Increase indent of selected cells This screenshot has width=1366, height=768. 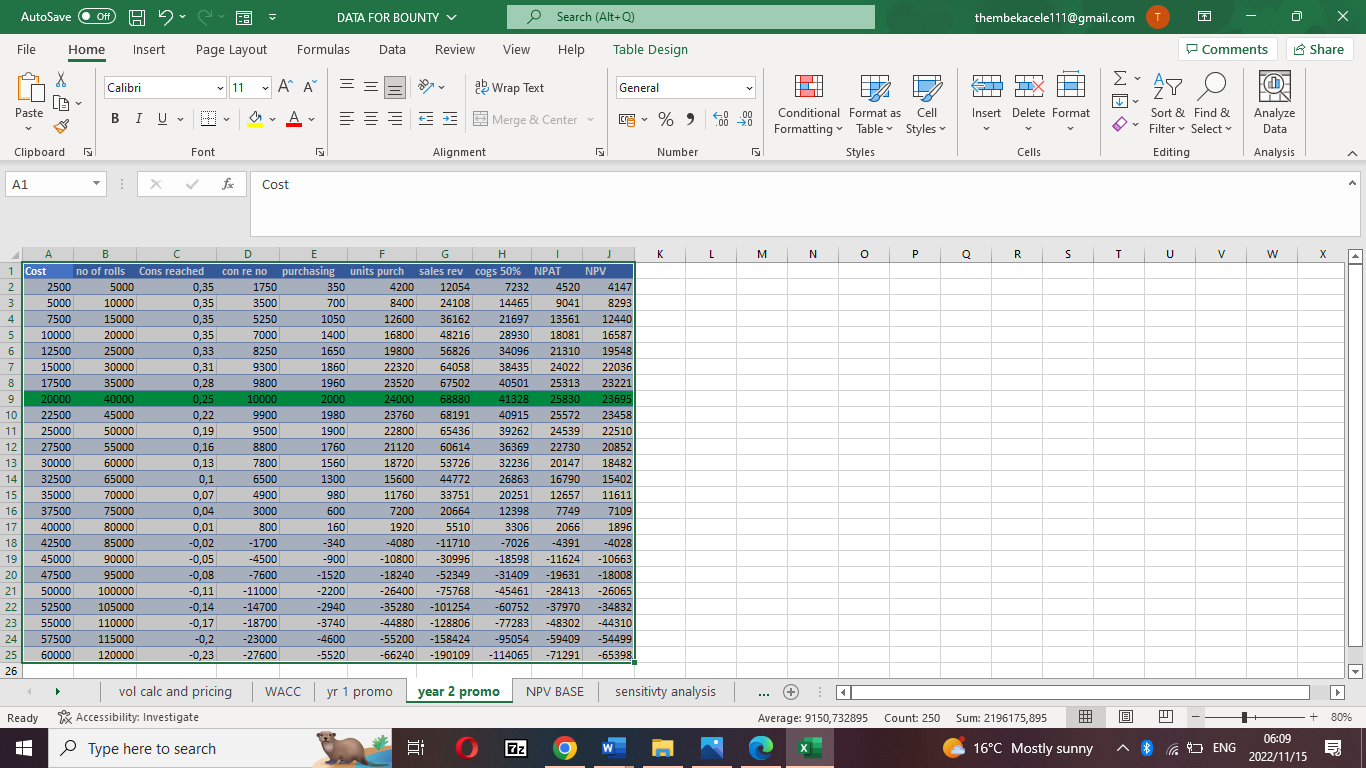coord(449,120)
